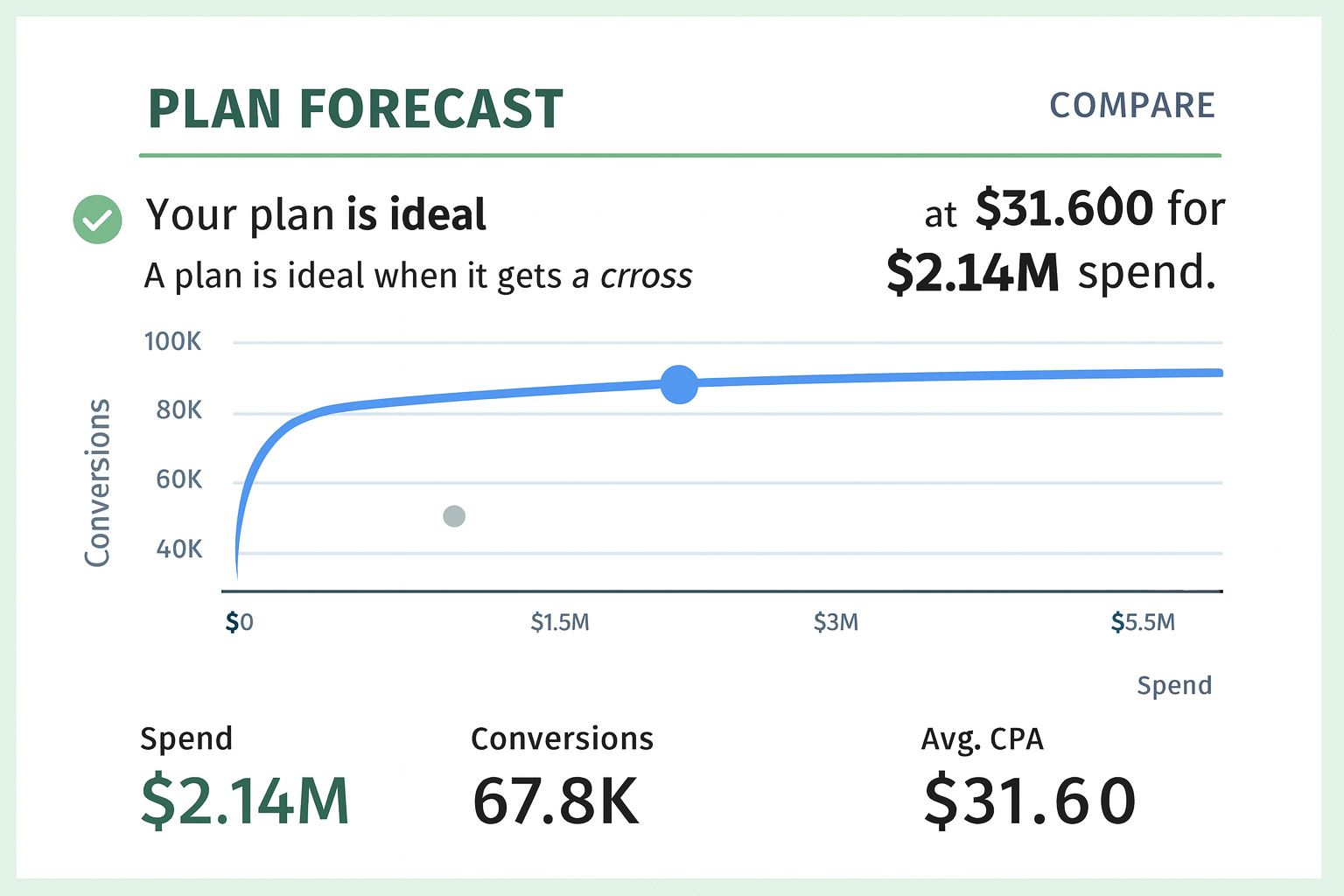
Task: Click the gray comparison dot on chart
Action: coord(454,516)
